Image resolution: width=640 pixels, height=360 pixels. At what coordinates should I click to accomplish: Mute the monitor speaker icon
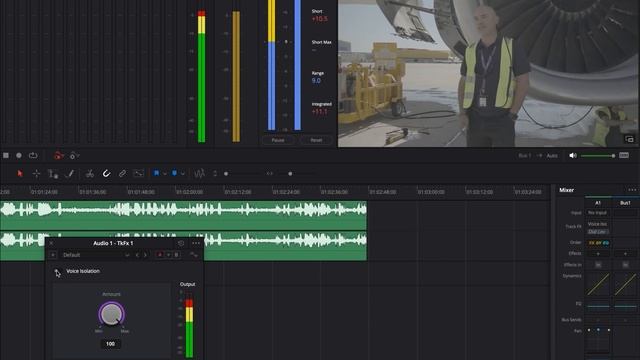pyautogui.click(x=573, y=156)
